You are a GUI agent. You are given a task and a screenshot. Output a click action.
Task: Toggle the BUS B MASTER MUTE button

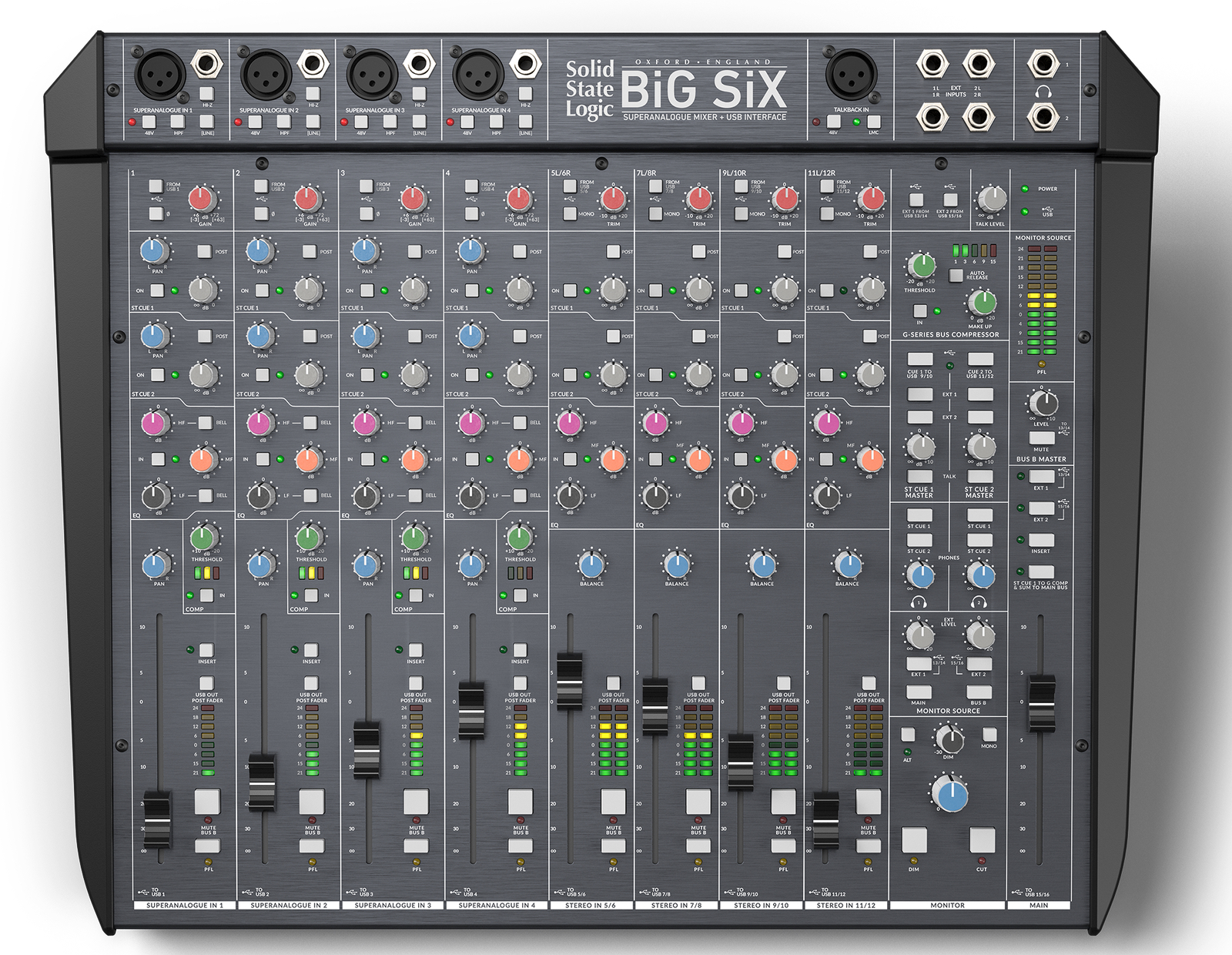pyautogui.click(x=1042, y=437)
